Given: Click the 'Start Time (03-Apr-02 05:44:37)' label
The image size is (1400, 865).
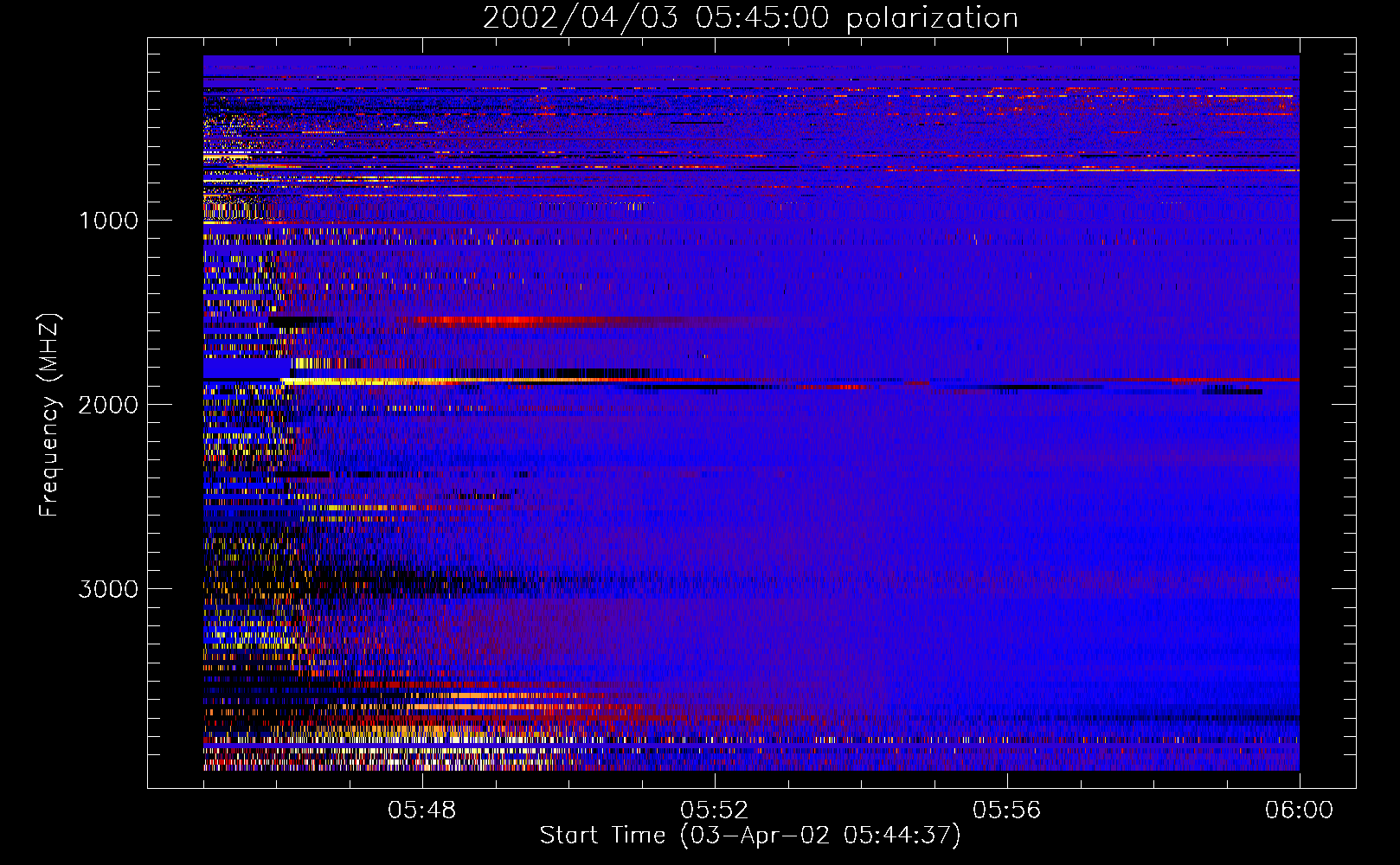Looking at the screenshot, I should (750, 836).
